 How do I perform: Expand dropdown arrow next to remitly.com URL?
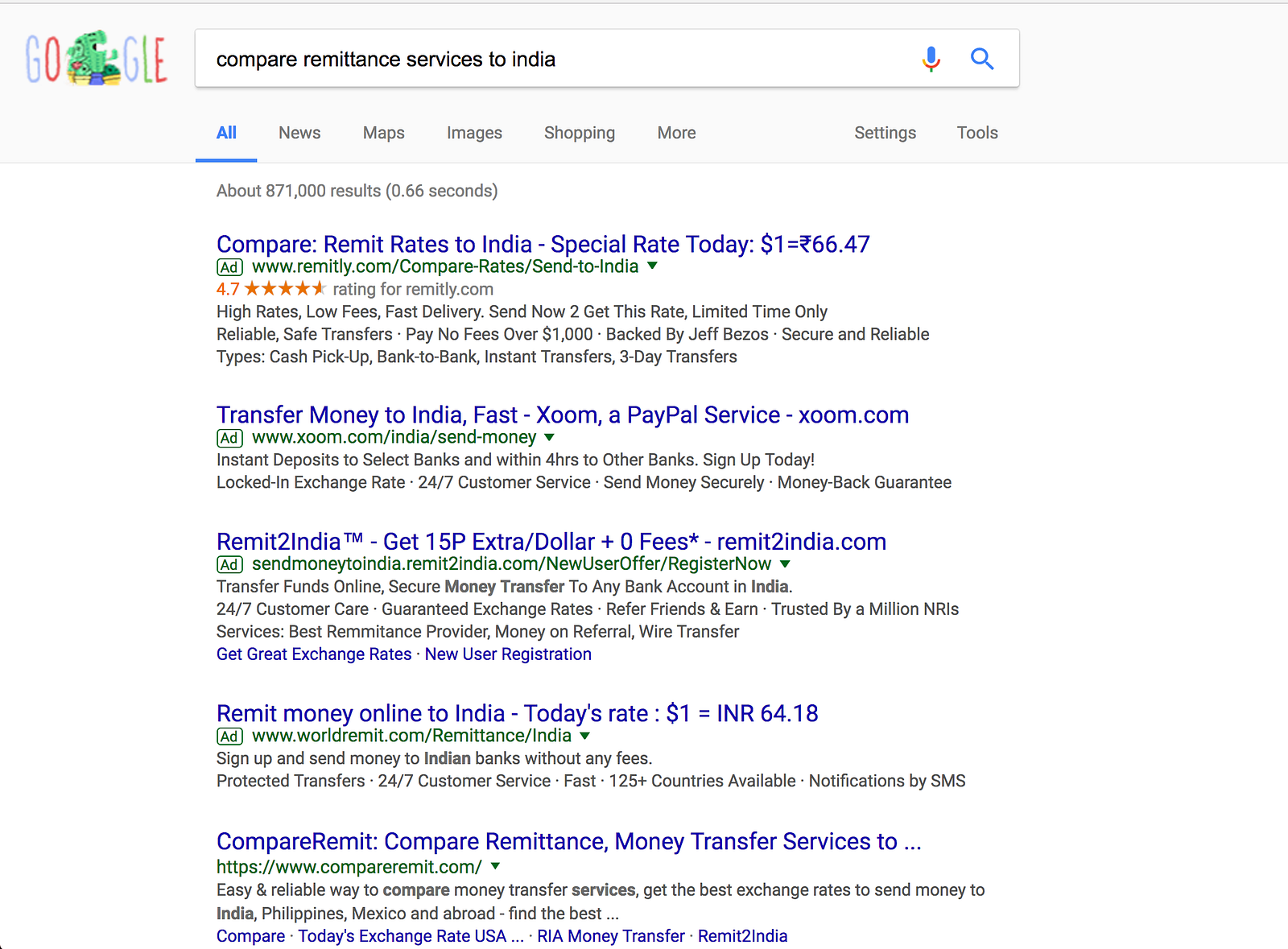tap(652, 266)
